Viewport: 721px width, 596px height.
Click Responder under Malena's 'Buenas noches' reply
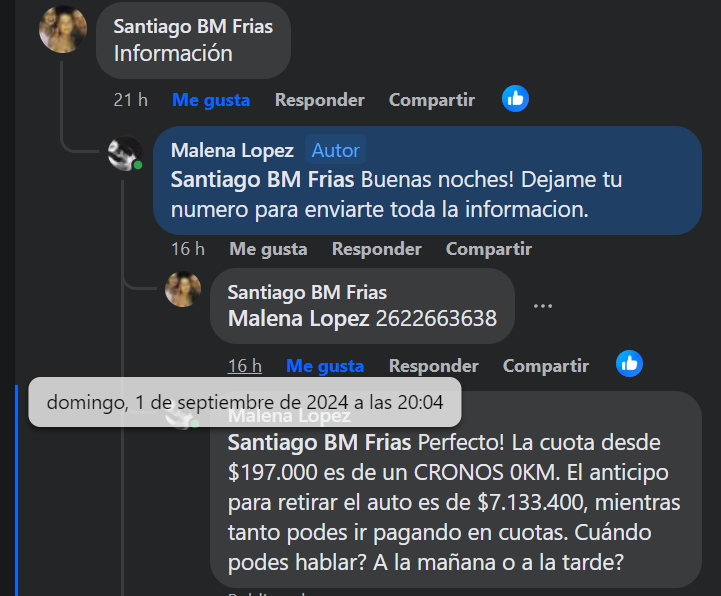[x=376, y=249]
